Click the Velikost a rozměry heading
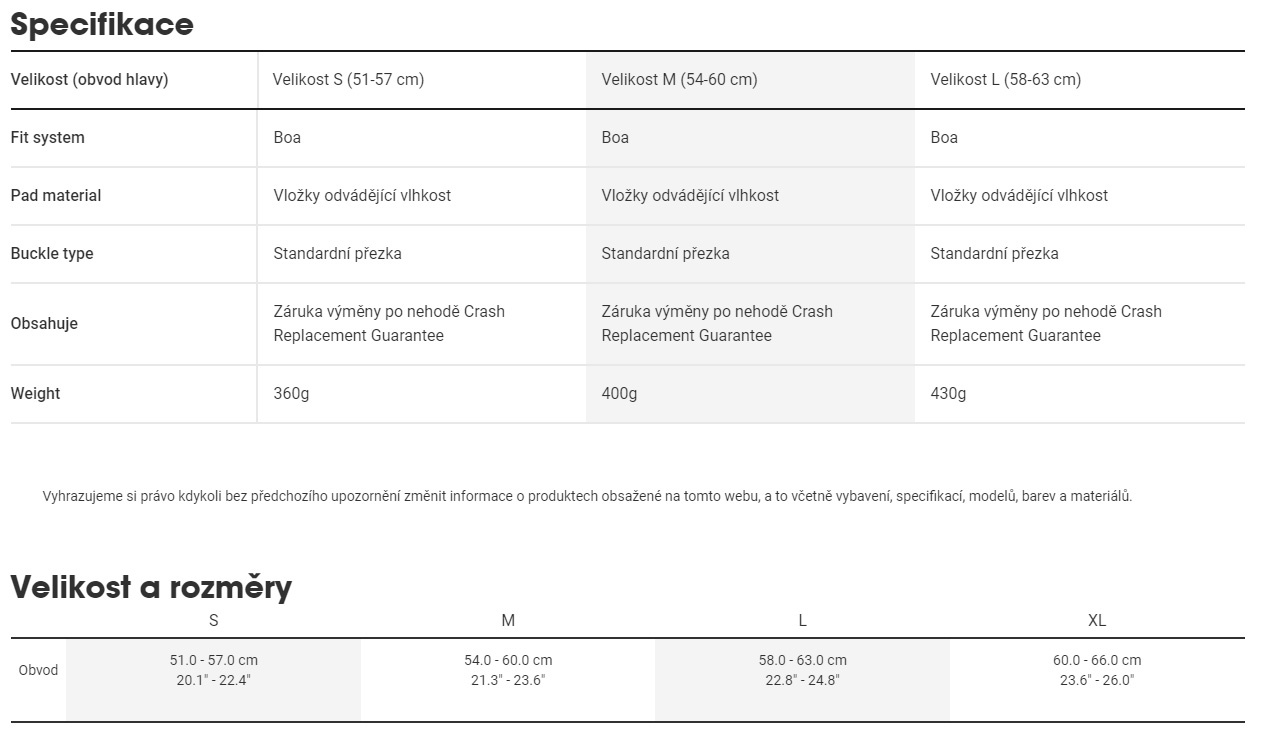This screenshot has width=1266, height=742. [x=151, y=587]
